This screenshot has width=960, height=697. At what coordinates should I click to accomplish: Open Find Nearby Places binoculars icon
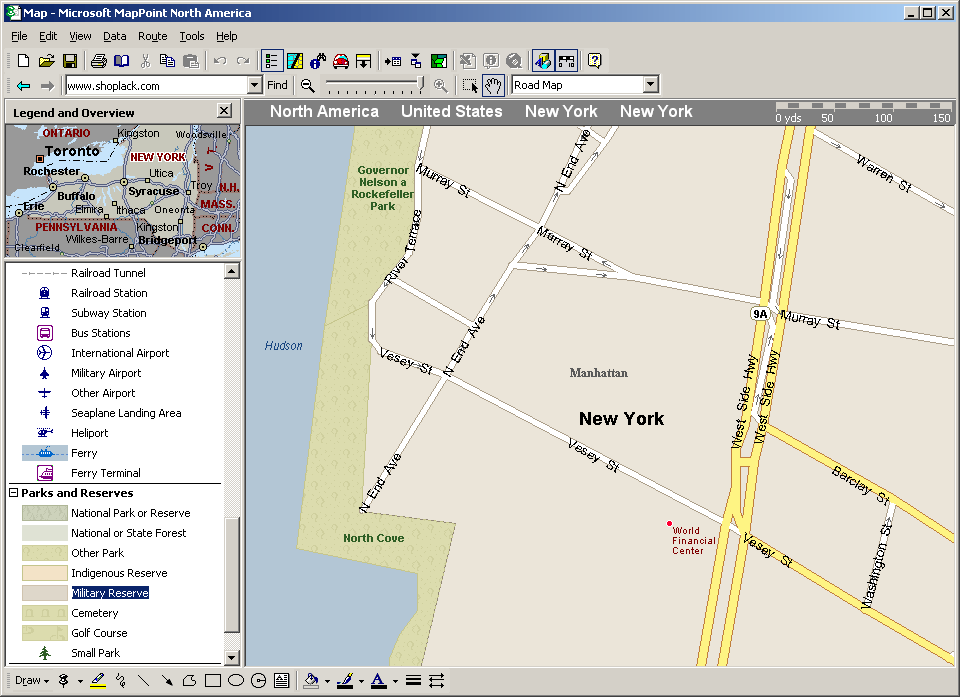pyautogui.click(x=318, y=61)
